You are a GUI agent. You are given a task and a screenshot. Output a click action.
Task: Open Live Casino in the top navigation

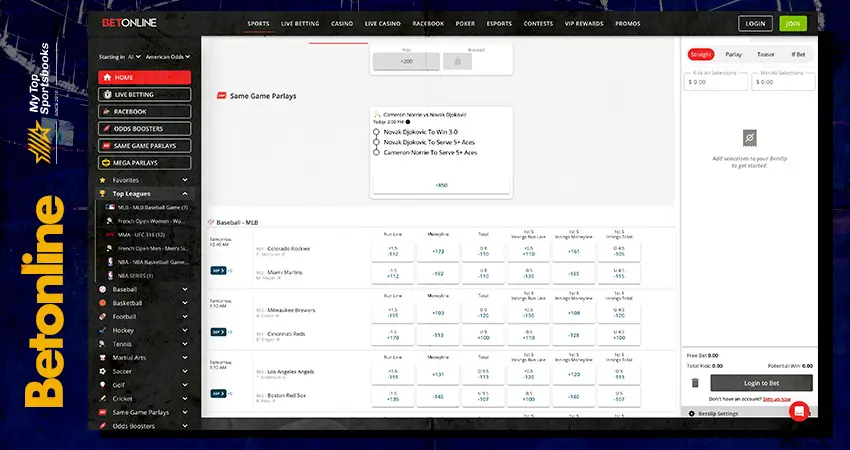click(x=383, y=24)
